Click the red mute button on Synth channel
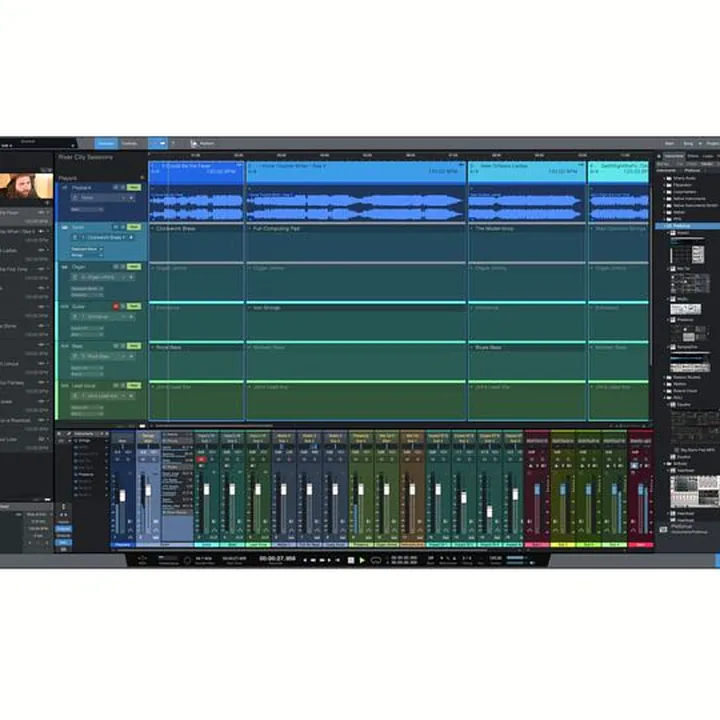This screenshot has width=720, height=720. click(202, 460)
